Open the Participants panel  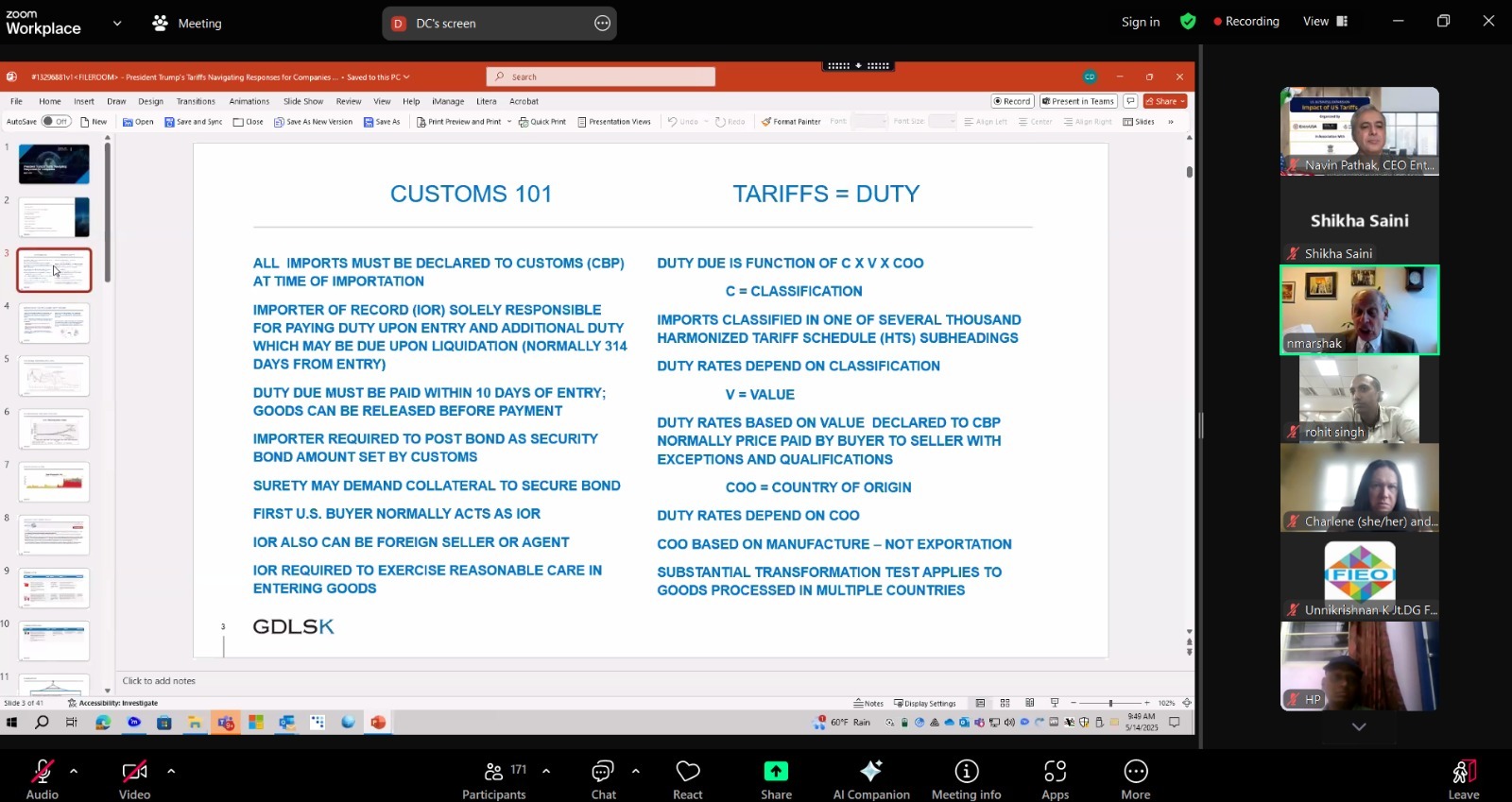pos(493,779)
